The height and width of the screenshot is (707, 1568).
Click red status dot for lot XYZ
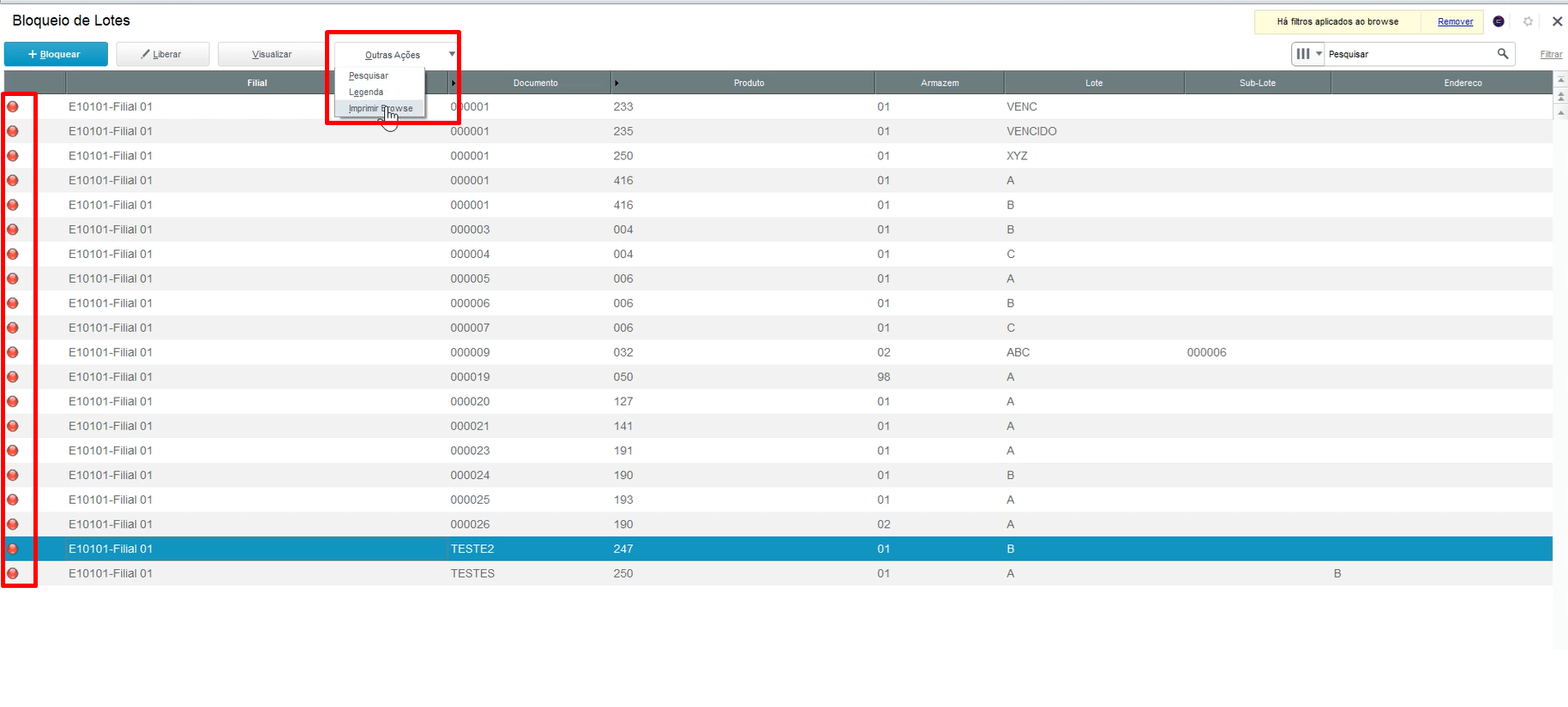click(x=13, y=156)
